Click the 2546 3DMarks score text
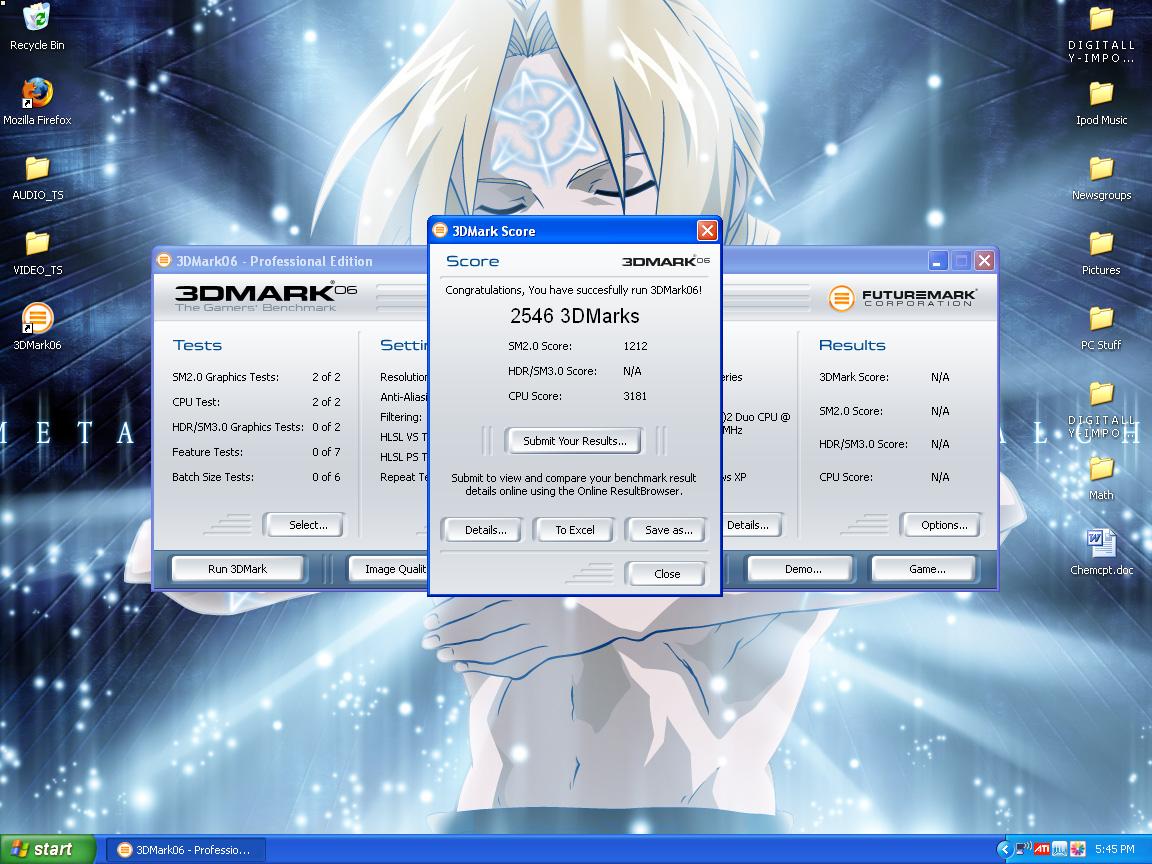This screenshot has height=864, width=1152. (x=575, y=316)
